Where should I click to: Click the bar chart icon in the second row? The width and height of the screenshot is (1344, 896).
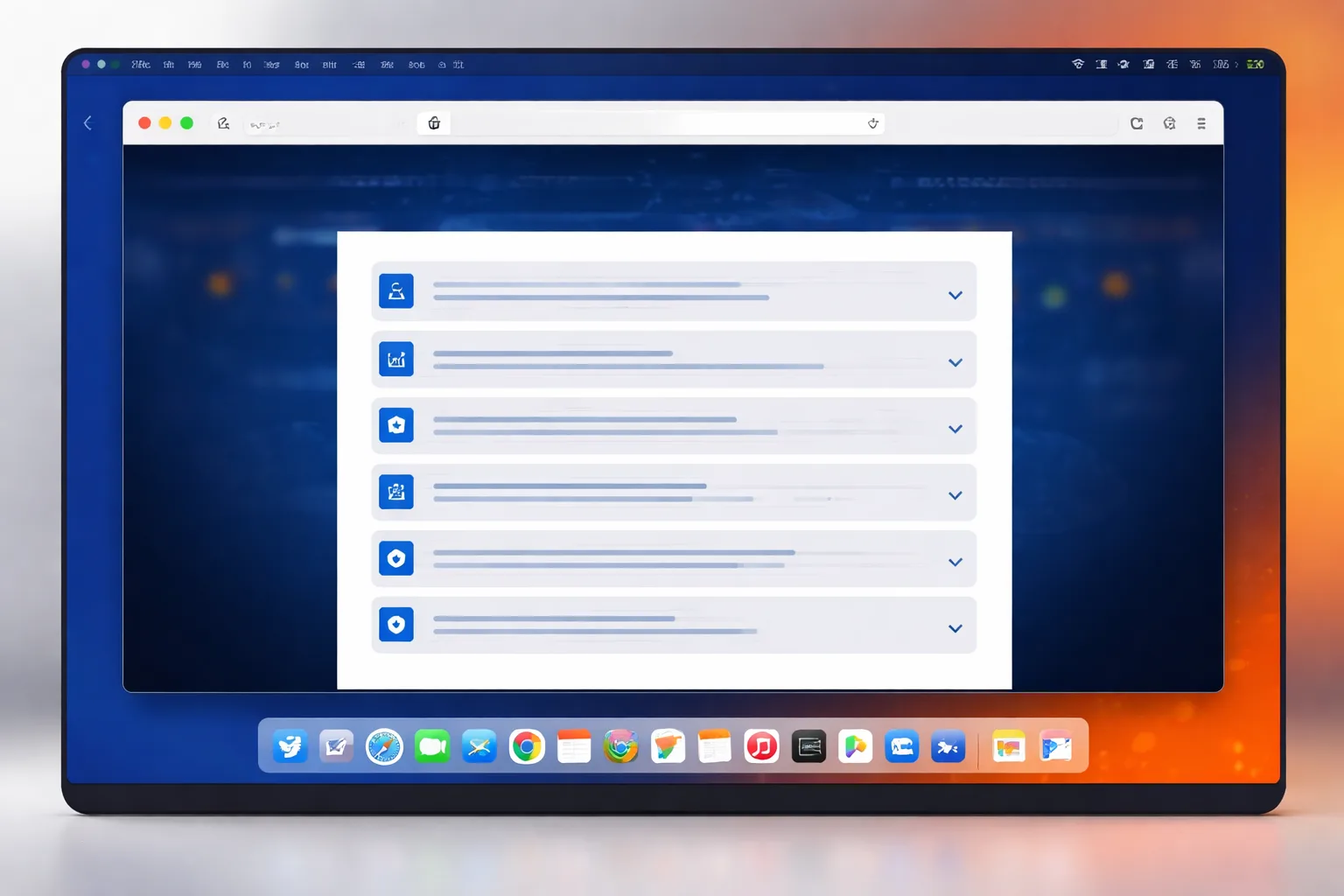[x=396, y=359]
